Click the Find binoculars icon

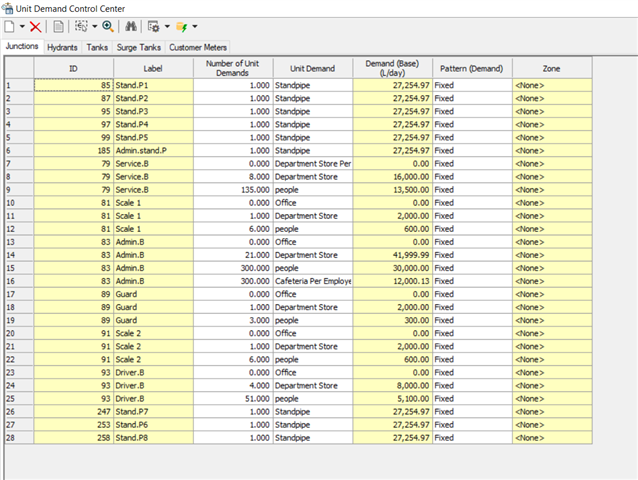pos(131,27)
